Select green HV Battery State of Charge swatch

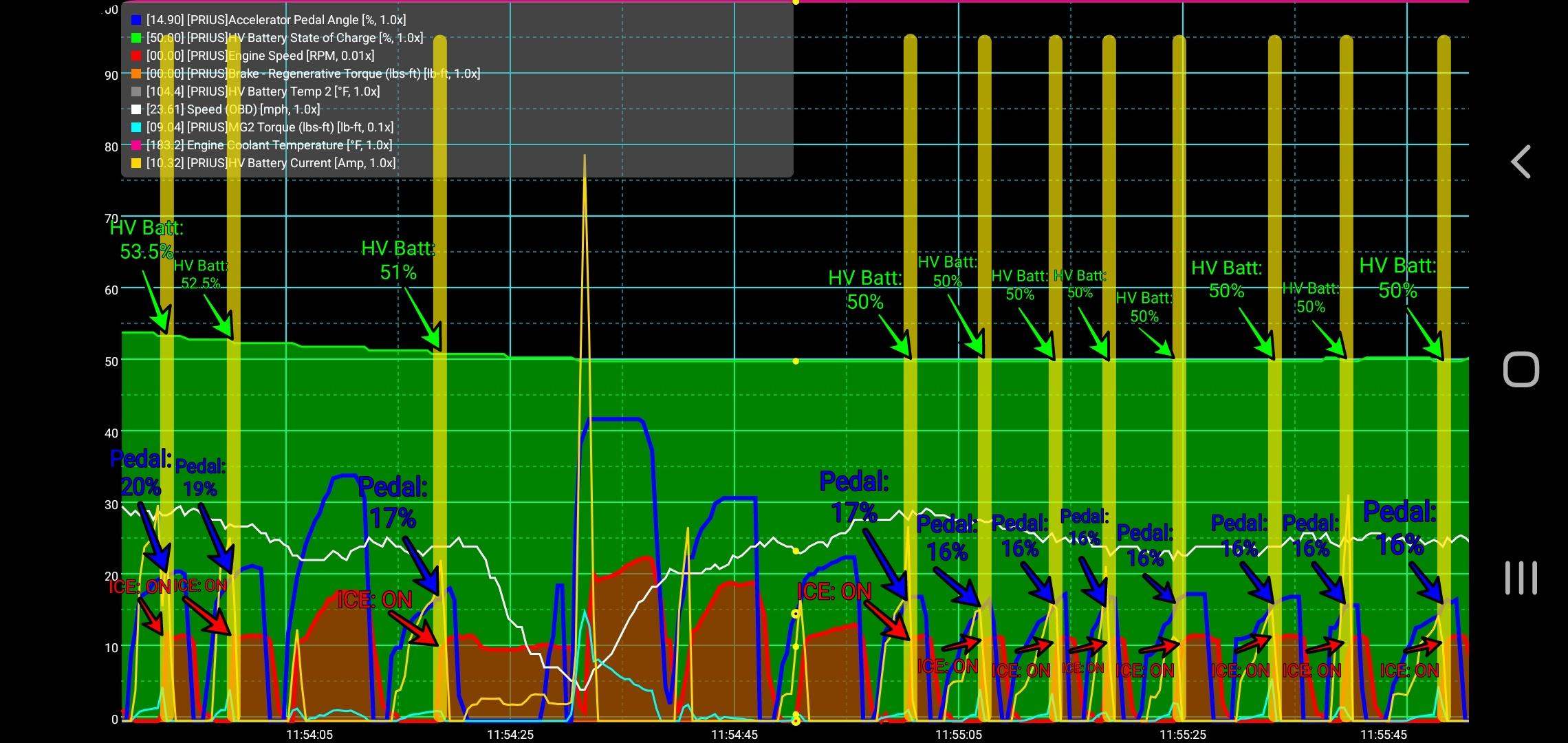point(136,39)
